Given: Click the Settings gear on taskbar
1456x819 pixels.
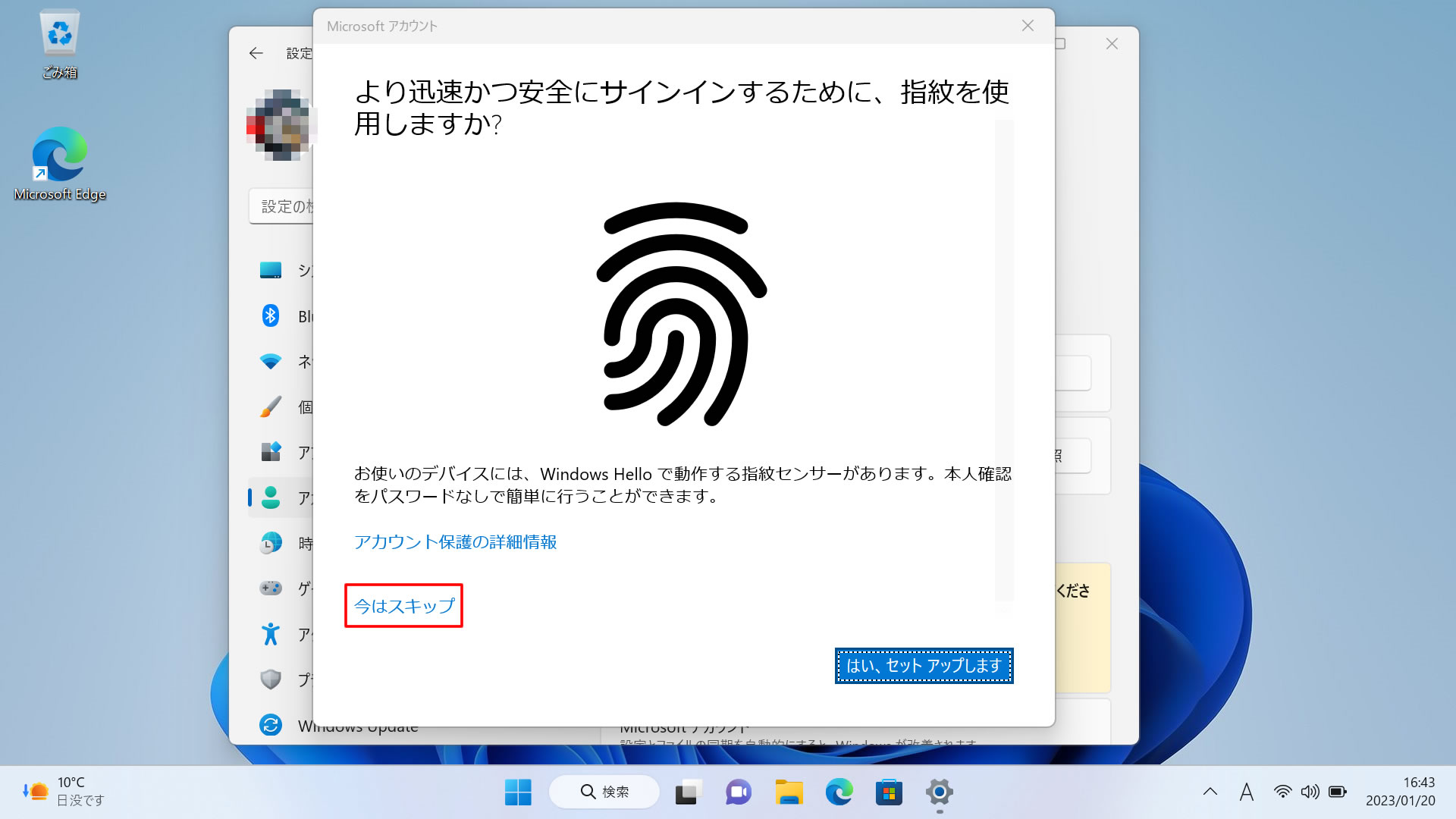Looking at the screenshot, I should coord(939,792).
